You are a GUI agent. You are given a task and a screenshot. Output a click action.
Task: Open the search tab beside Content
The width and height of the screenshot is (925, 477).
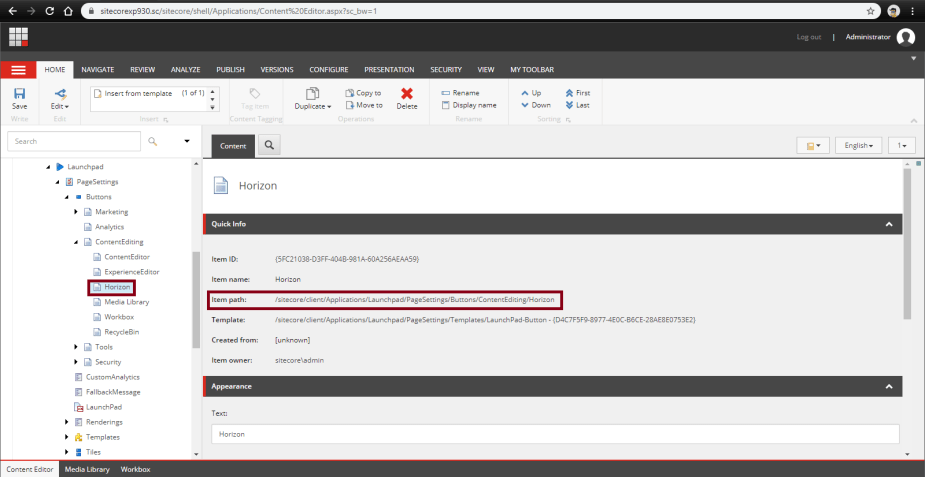tap(270, 145)
